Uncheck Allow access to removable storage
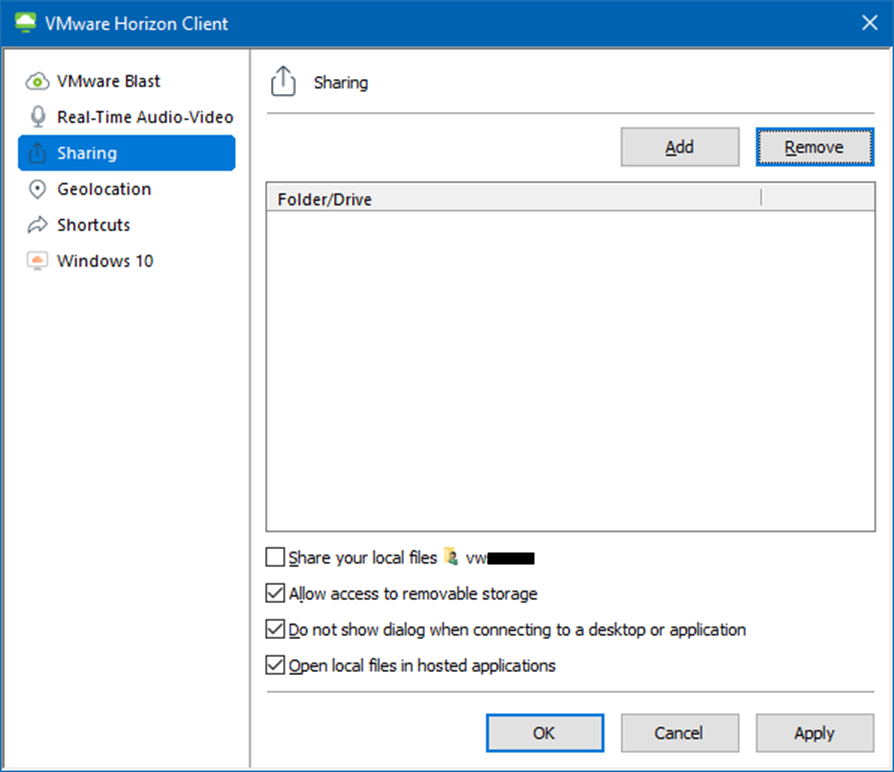894x772 pixels. 275,593
